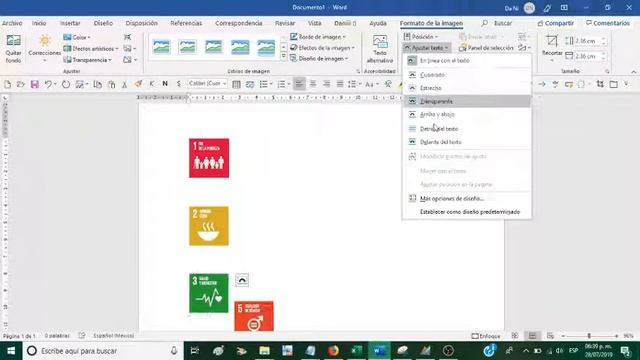This screenshot has height=360, width=640.
Task: Choose En línea con el texto
Action: (467, 60)
